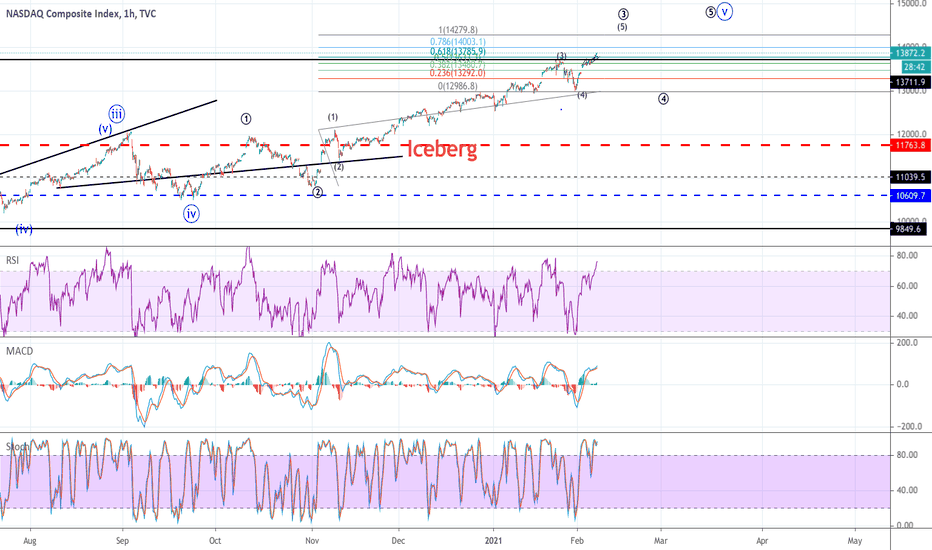Click Sep on the time axis
The width and height of the screenshot is (932, 550).
point(122,541)
